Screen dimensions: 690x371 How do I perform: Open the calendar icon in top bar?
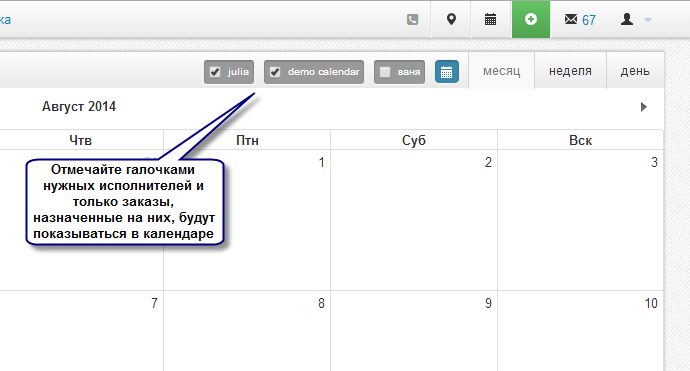(491, 19)
